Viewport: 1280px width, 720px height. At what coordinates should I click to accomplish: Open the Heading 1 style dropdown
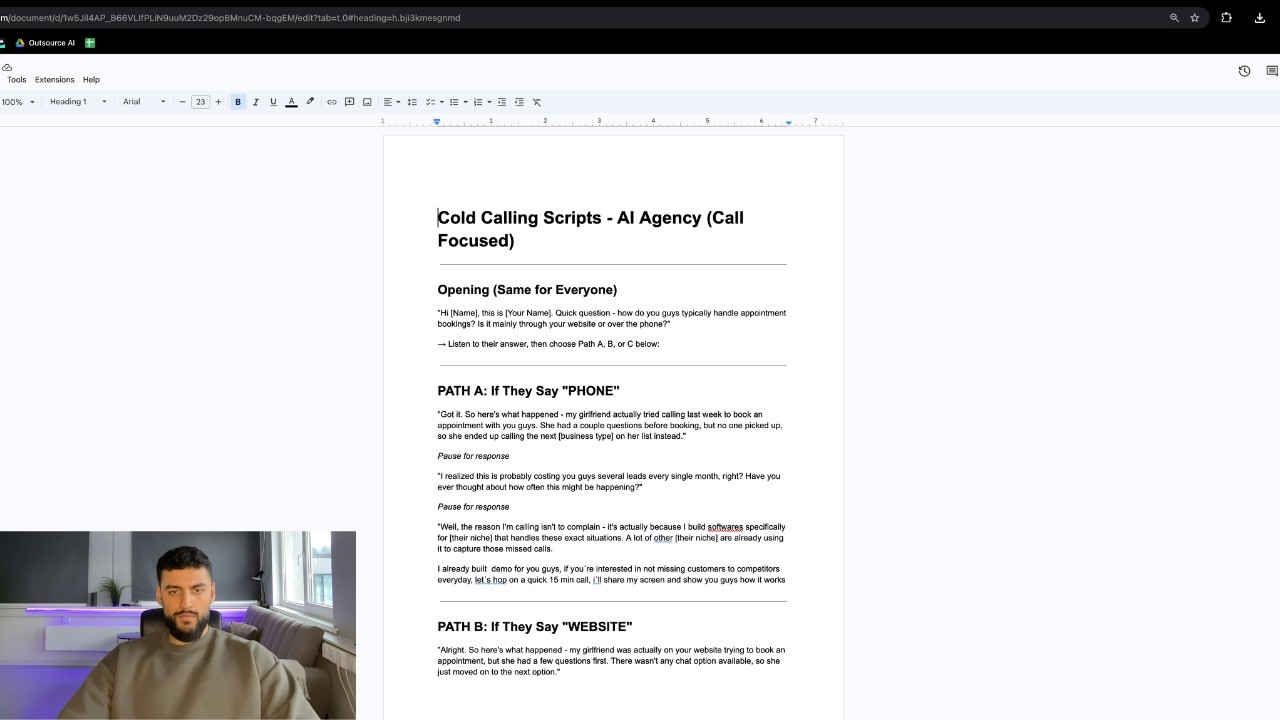point(78,102)
